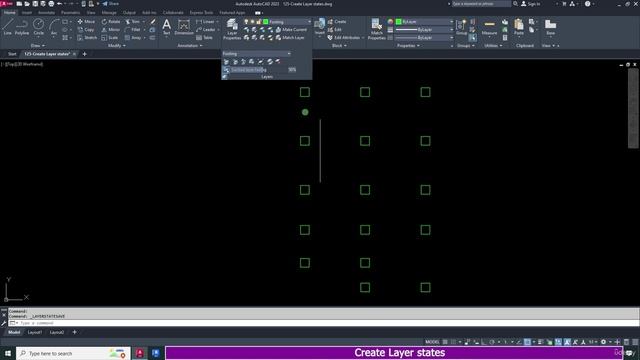The height and width of the screenshot is (360, 640).
Task: Toggle ortho mode in status bar
Action: point(484,342)
